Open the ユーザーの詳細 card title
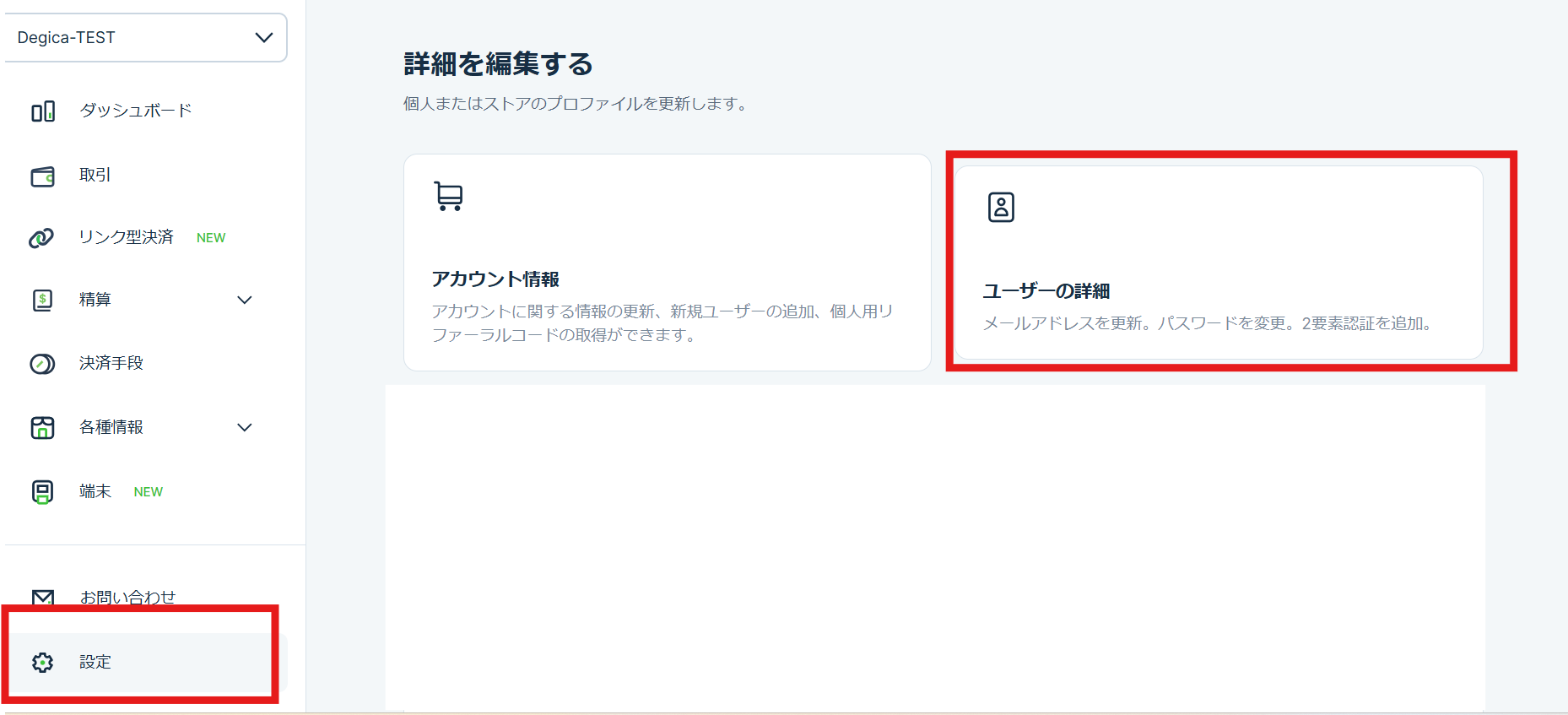 [1046, 291]
